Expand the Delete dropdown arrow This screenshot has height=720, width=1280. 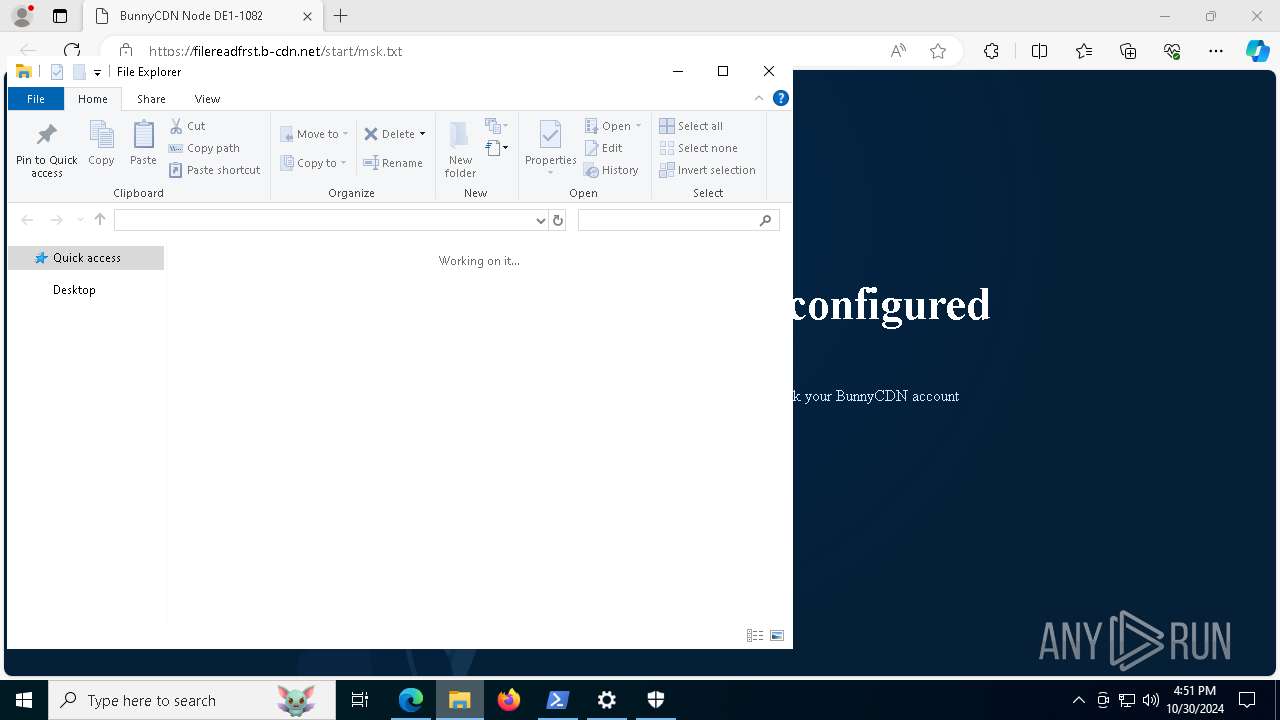pyautogui.click(x=422, y=134)
